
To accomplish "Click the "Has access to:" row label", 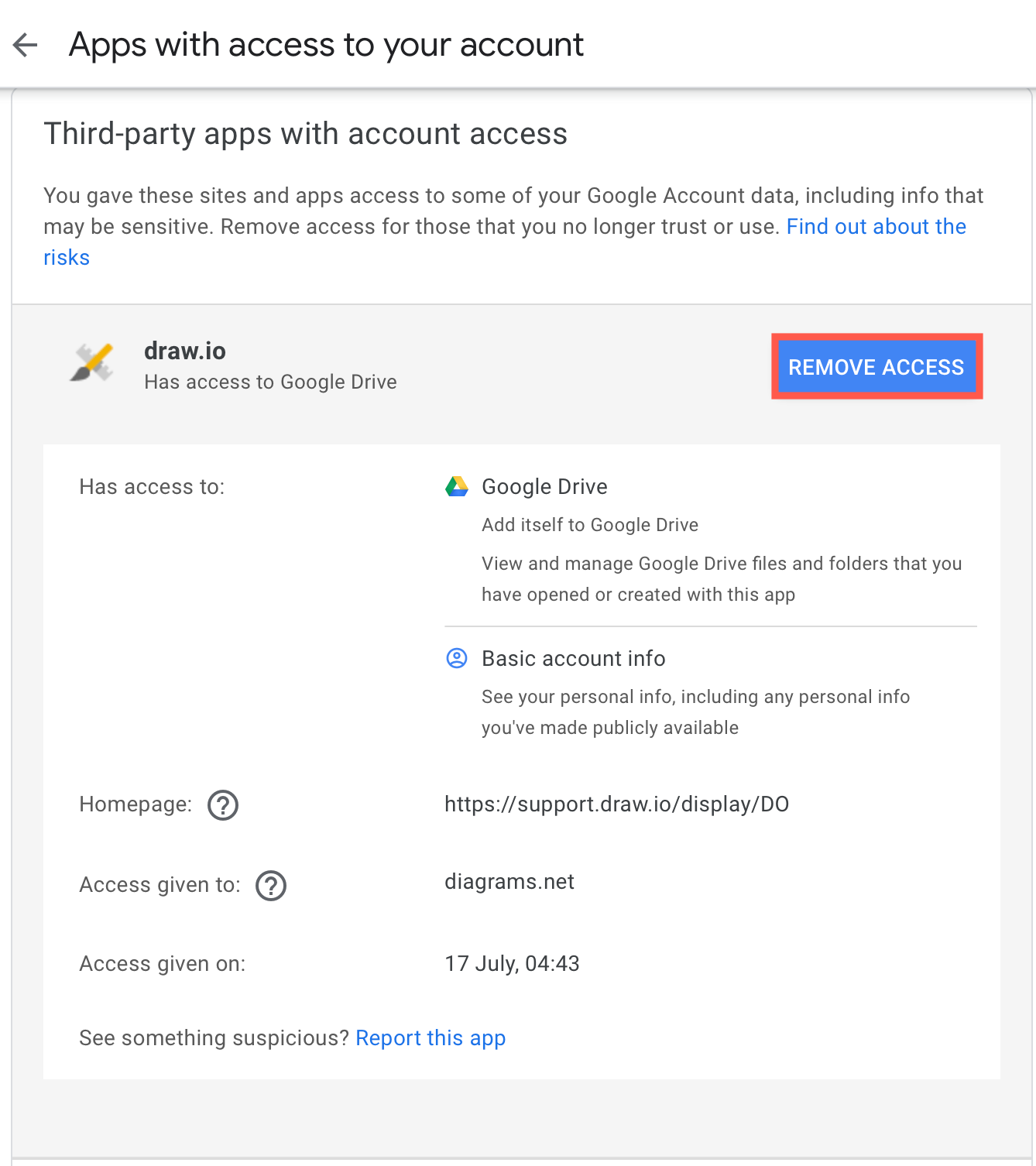I will [x=152, y=486].
